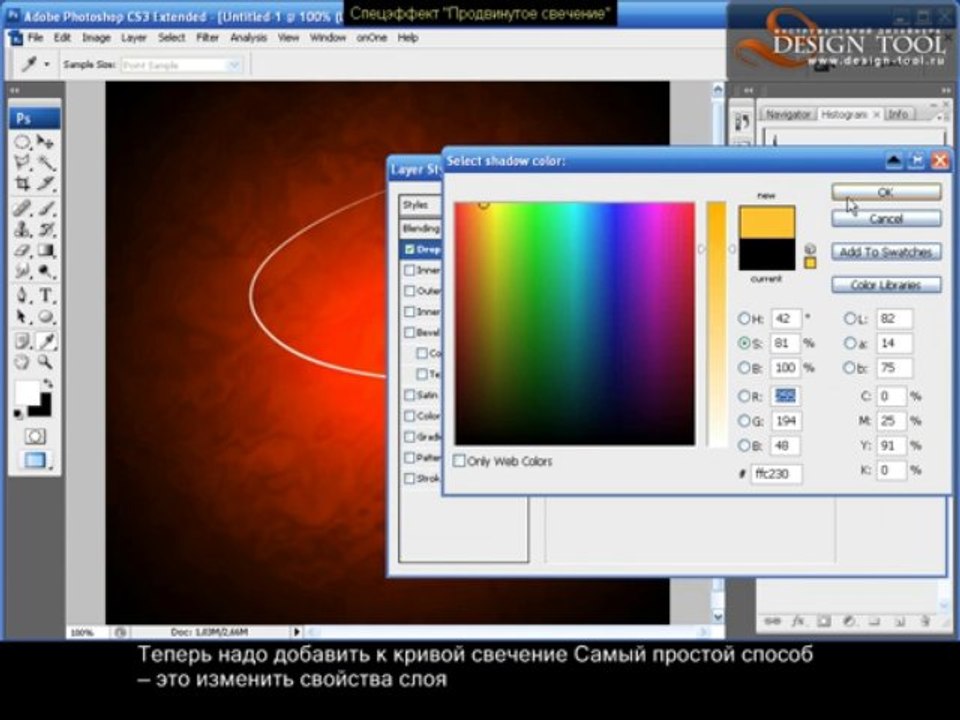Select the Type tool
Viewport: 960px width, 720px height.
[46, 296]
